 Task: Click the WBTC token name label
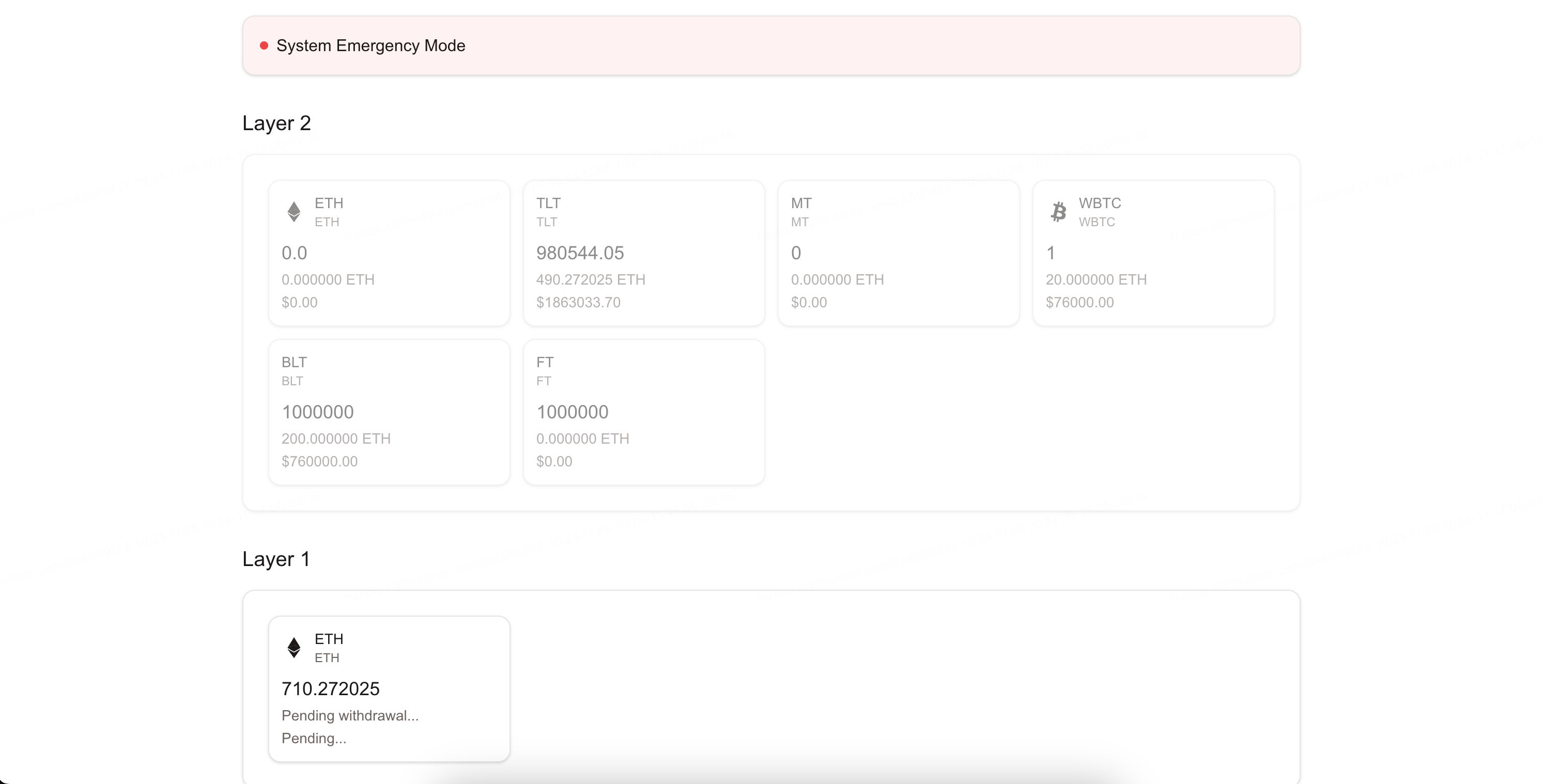1100,203
